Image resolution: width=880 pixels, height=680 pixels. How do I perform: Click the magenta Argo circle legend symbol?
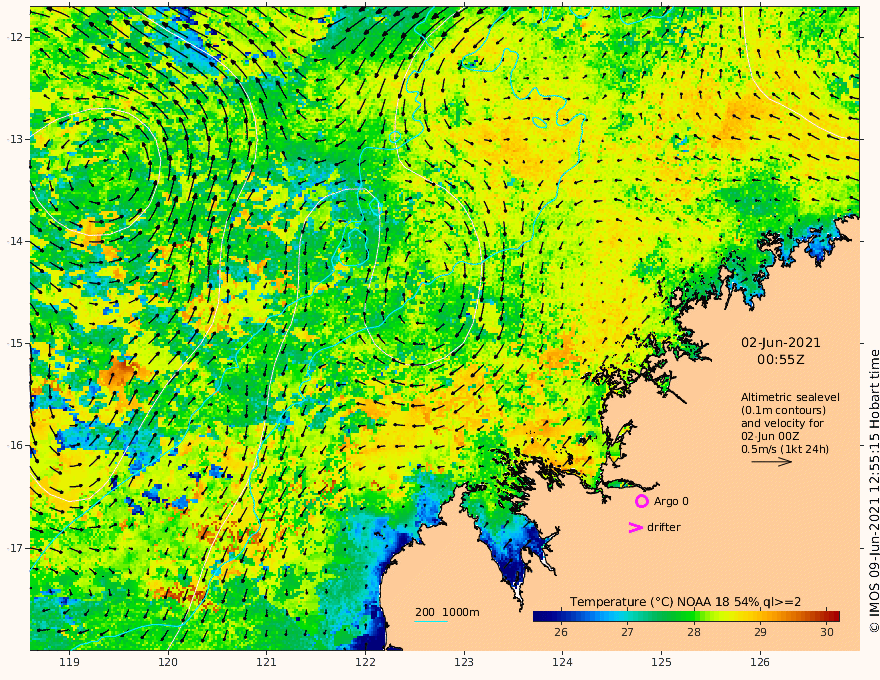click(x=641, y=501)
